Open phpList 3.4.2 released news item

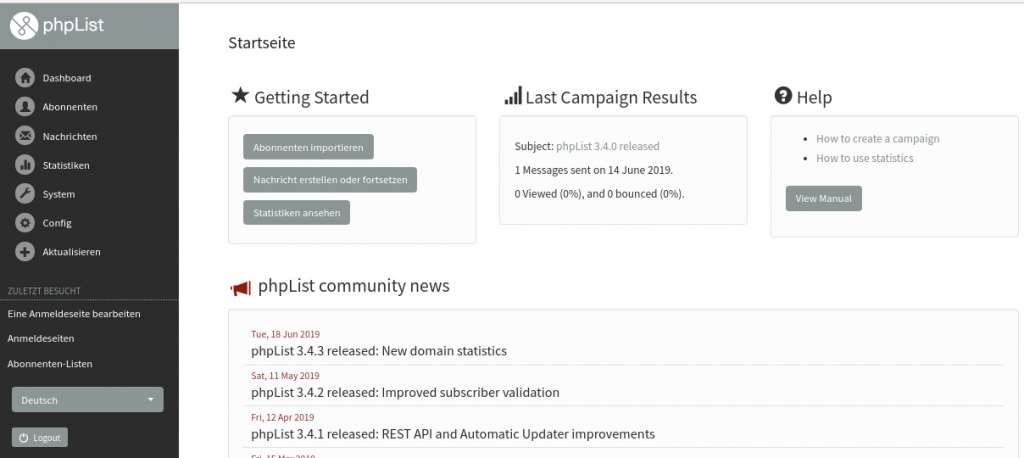pos(405,393)
